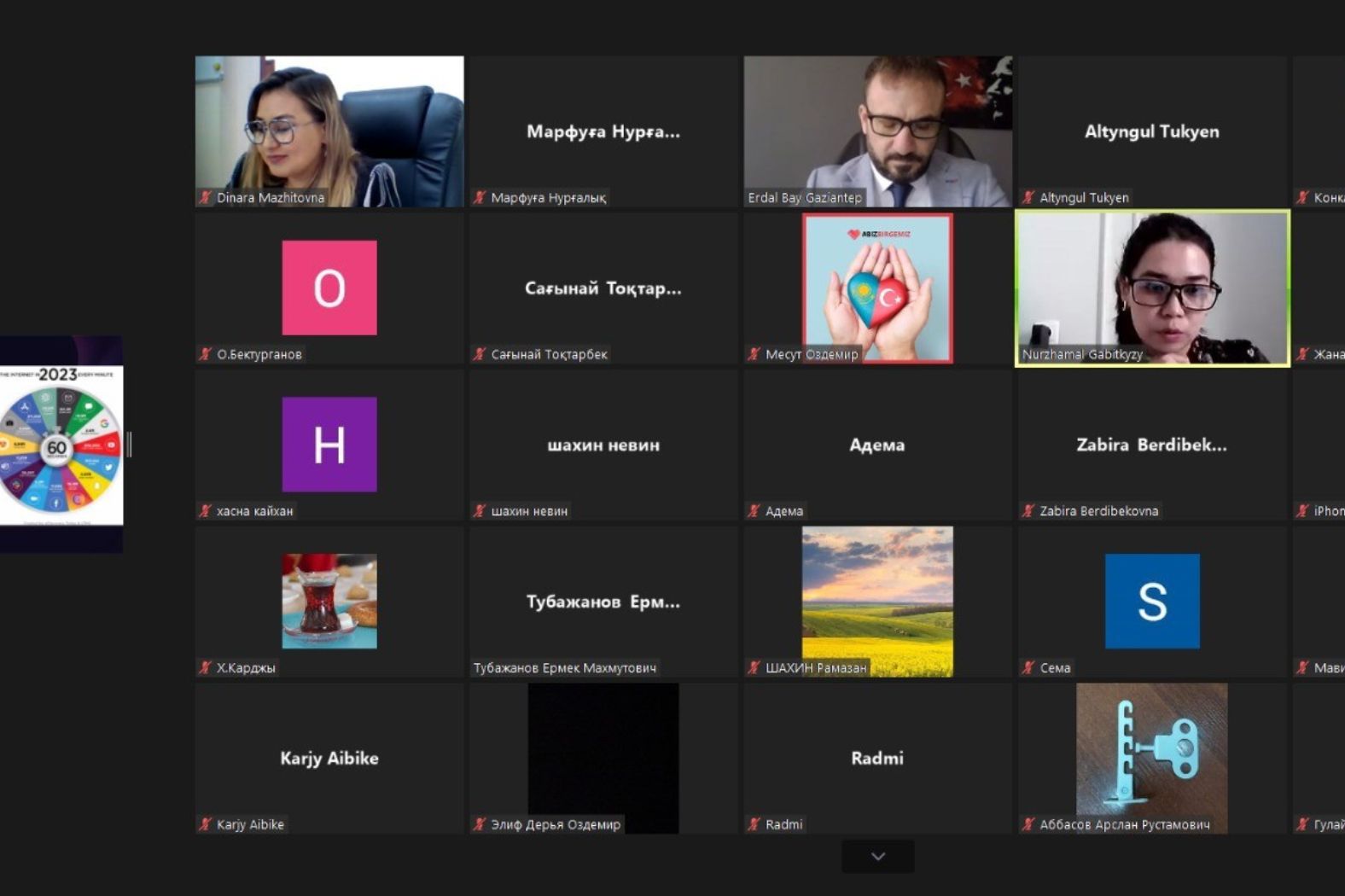Show more participants with the down chevron
The height and width of the screenshot is (896, 1345).
coord(877,857)
